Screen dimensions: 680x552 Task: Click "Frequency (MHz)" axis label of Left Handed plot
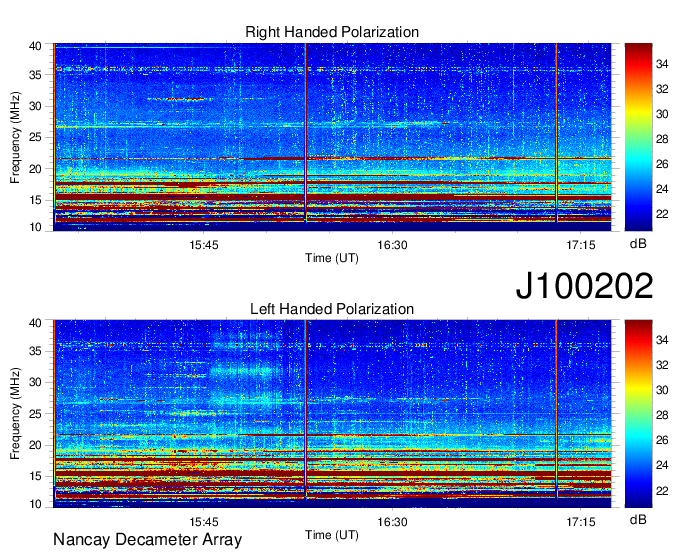(x=16, y=414)
